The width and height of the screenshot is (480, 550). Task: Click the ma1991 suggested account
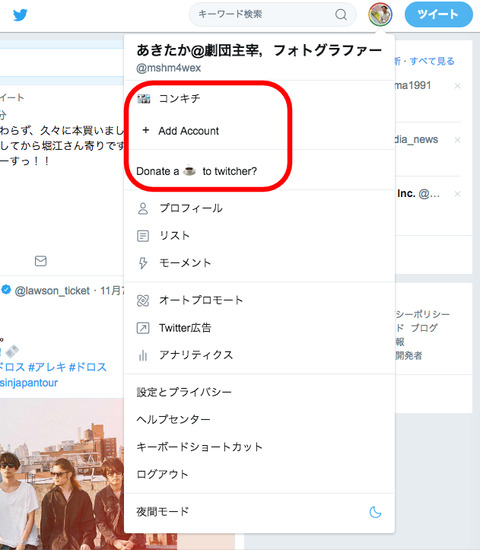pyautogui.click(x=413, y=86)
